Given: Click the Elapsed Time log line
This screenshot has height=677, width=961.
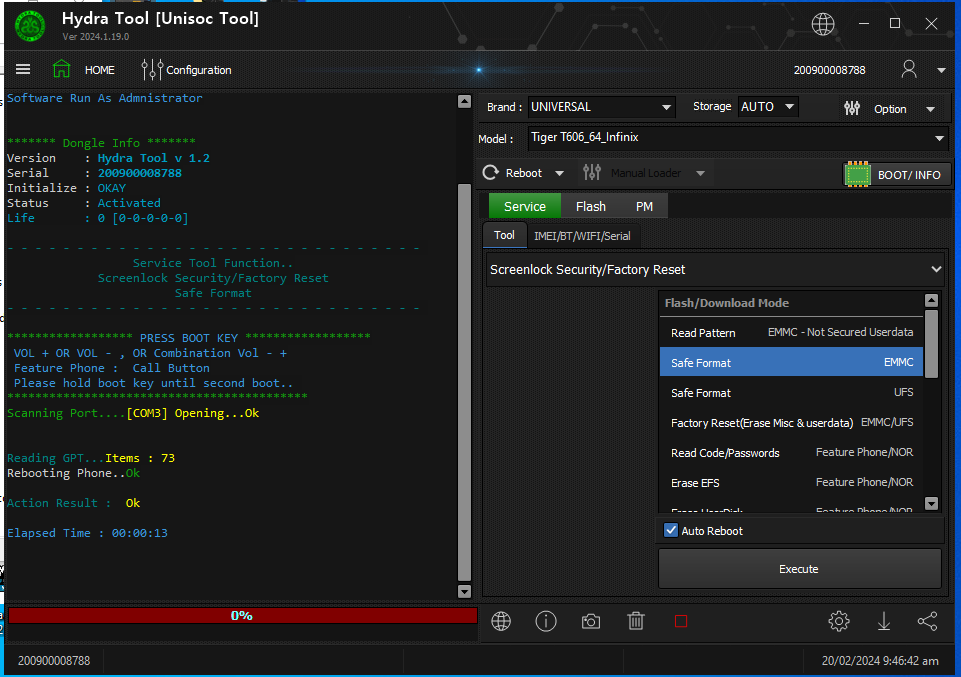Looking at the screenshot, I should (87, 533).
